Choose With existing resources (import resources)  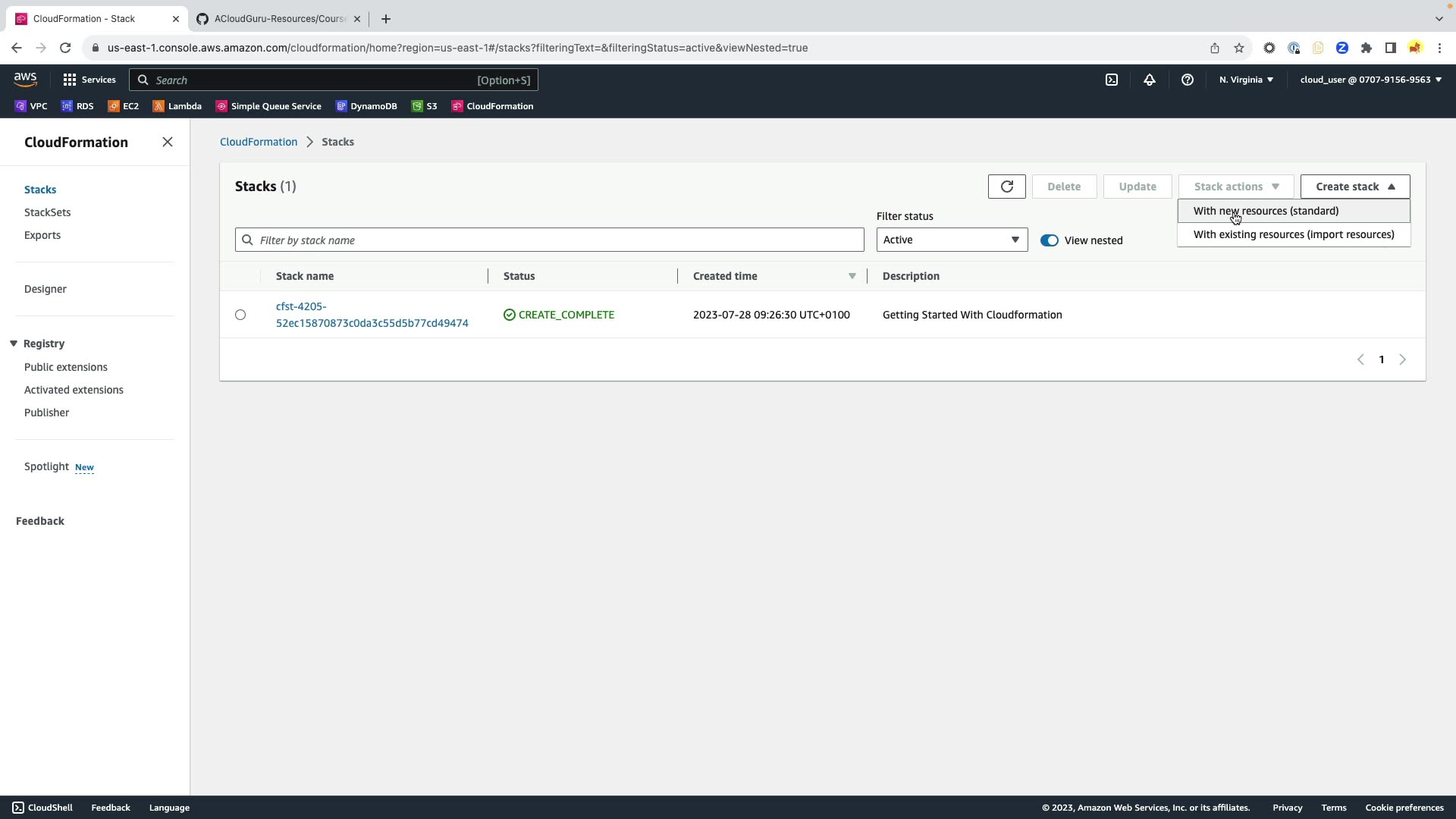click(1293, 234)
